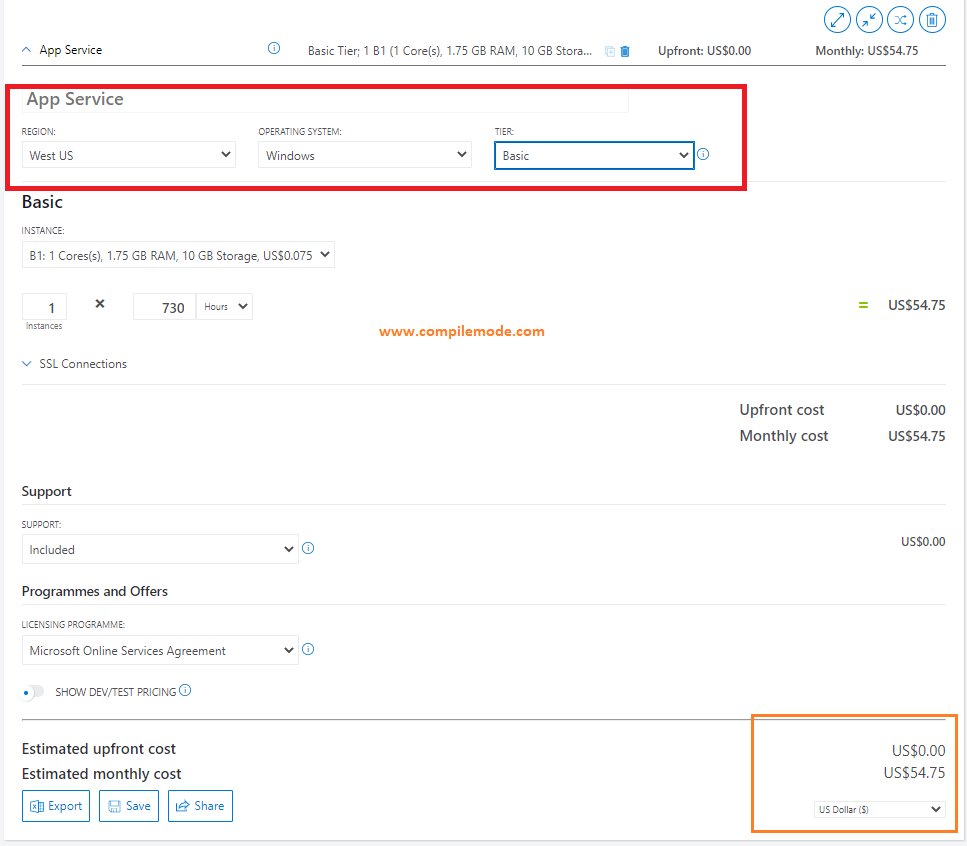
Task: Export the estimate with the Export button
Action: [55, 805]
